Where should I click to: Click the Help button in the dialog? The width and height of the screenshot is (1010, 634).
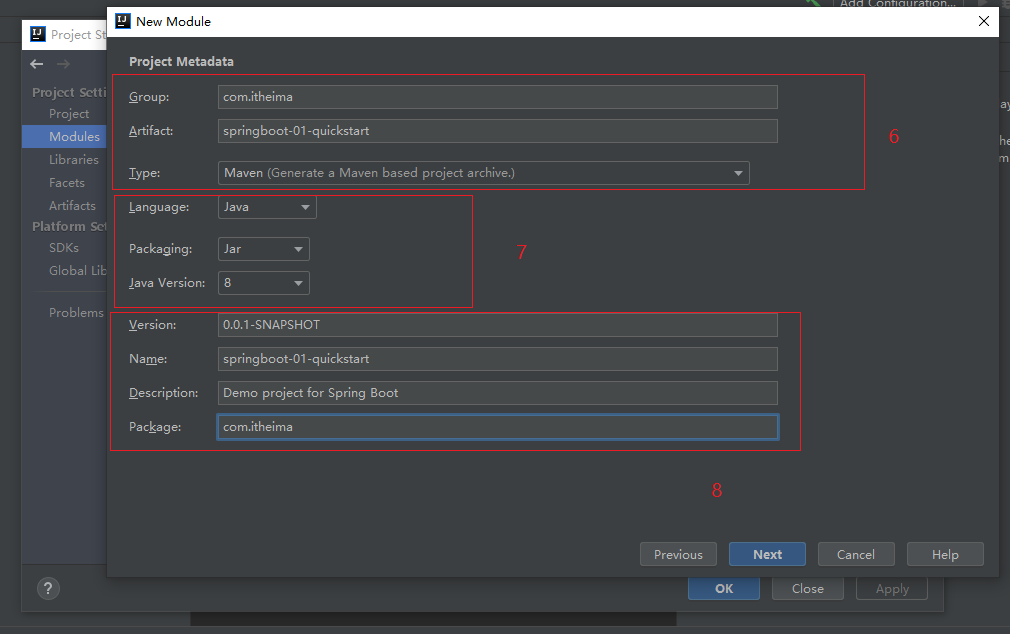[x=944, y=554]
